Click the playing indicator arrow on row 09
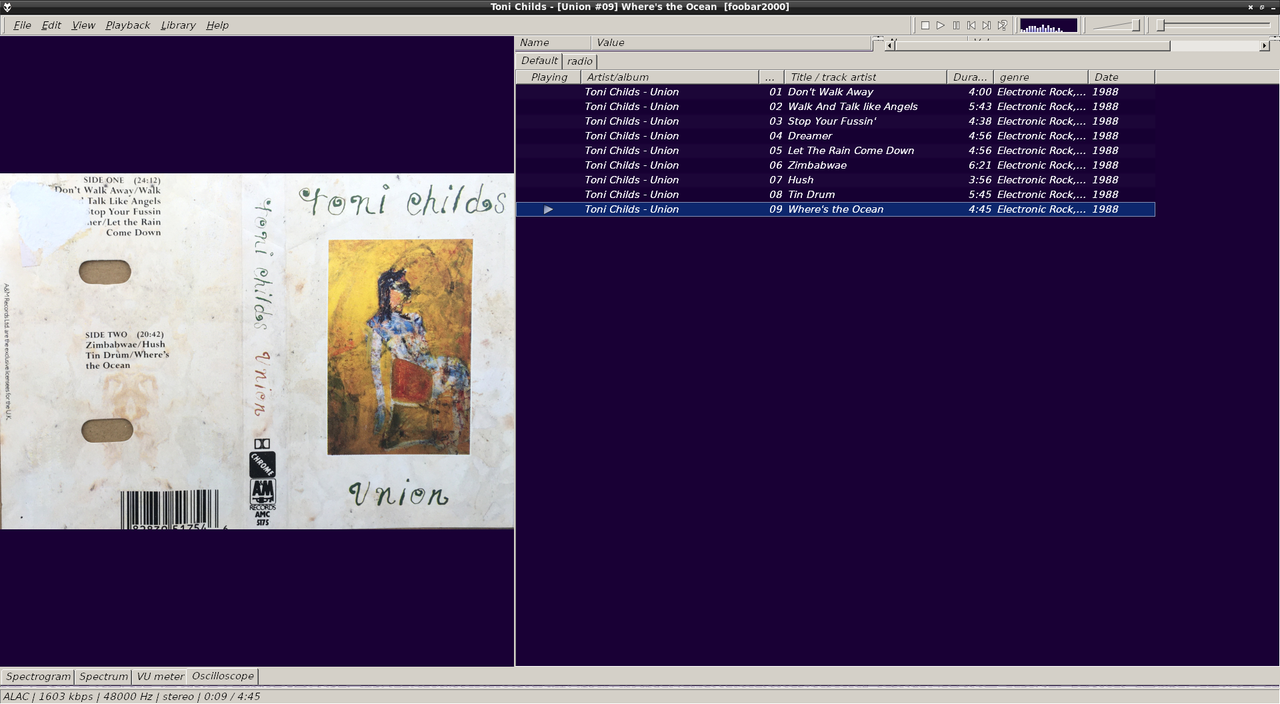 pos(548,209)
